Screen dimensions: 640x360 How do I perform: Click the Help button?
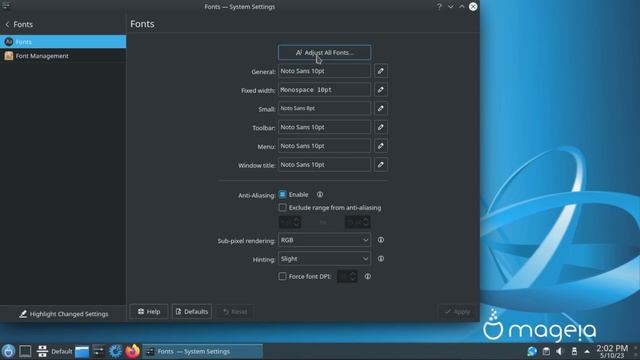(x=149, y=311)
